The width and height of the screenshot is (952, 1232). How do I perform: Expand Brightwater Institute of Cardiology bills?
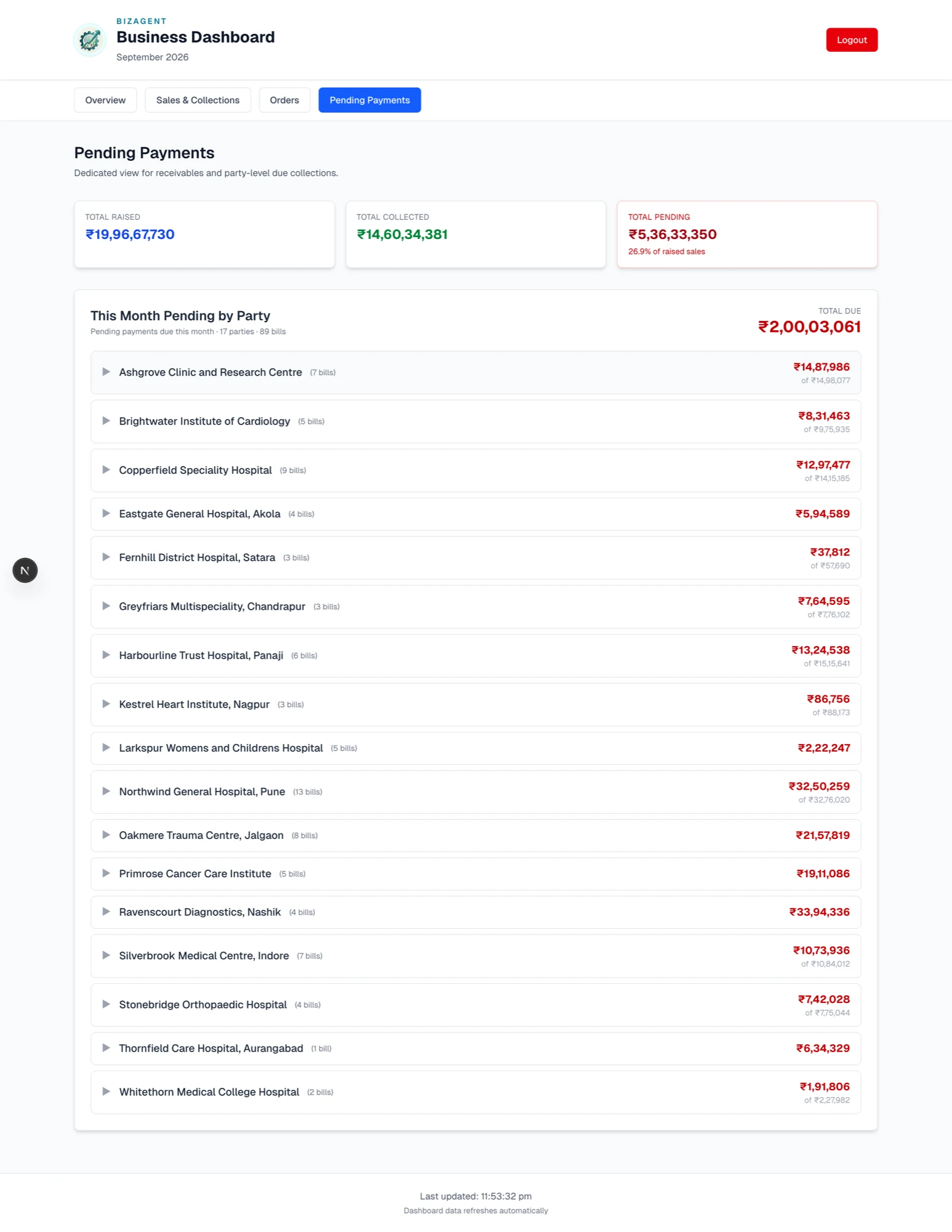[475, 421]
